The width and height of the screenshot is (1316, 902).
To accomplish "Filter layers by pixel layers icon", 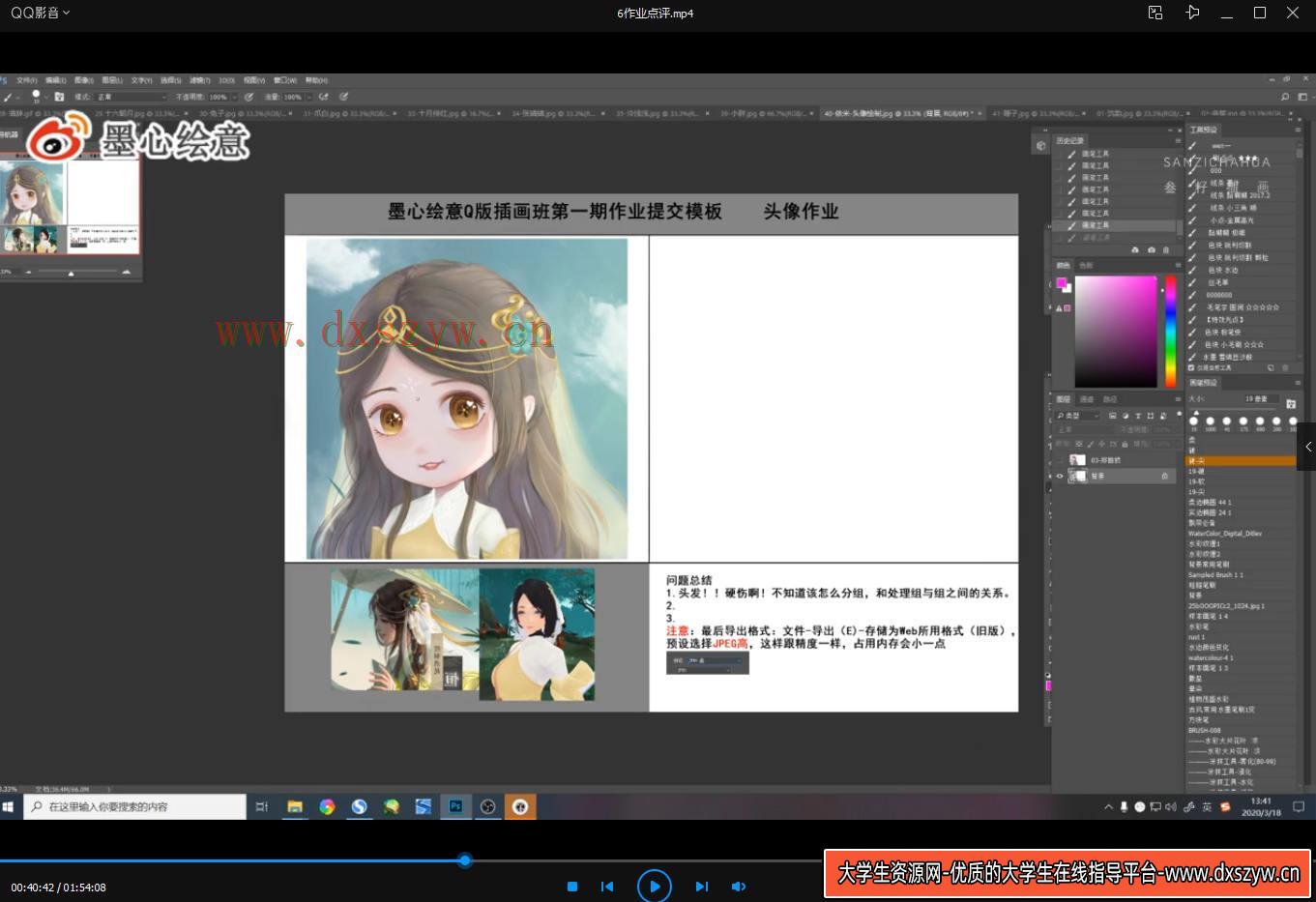I will tap(1112, 416).
